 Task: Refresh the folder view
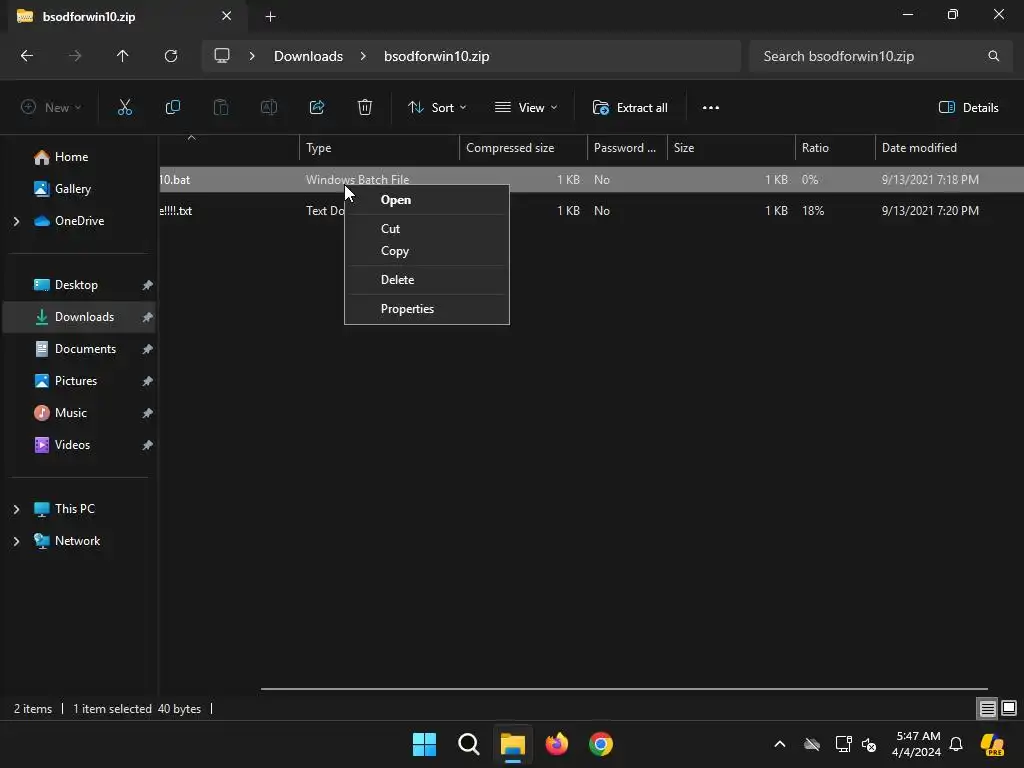(171, 56)
